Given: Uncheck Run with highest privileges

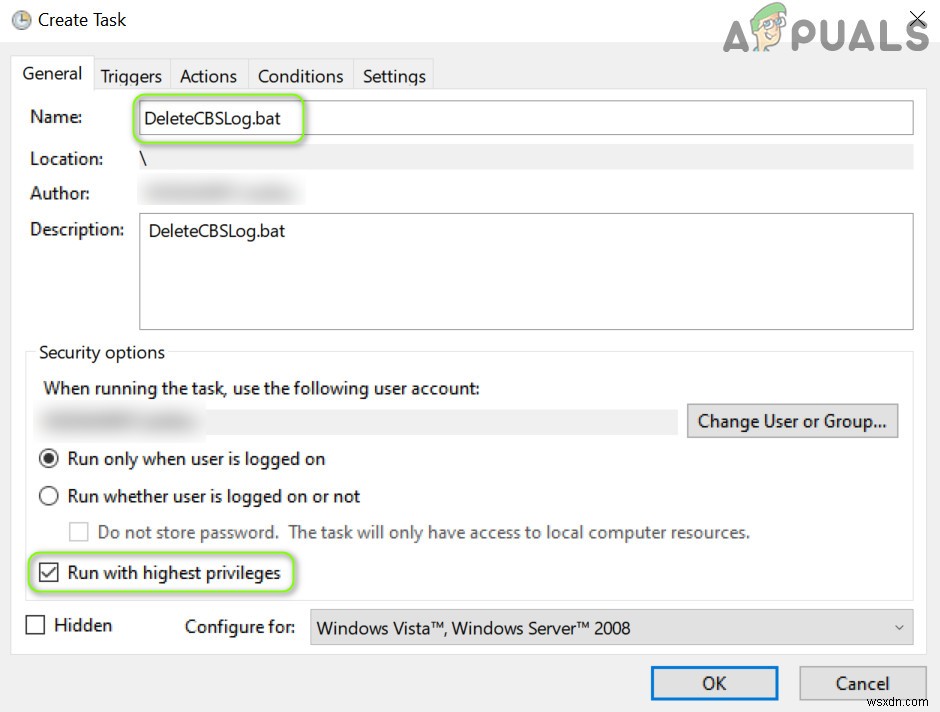Looking at the screenshot, I should pyautogui.click(x=49, y=572).
